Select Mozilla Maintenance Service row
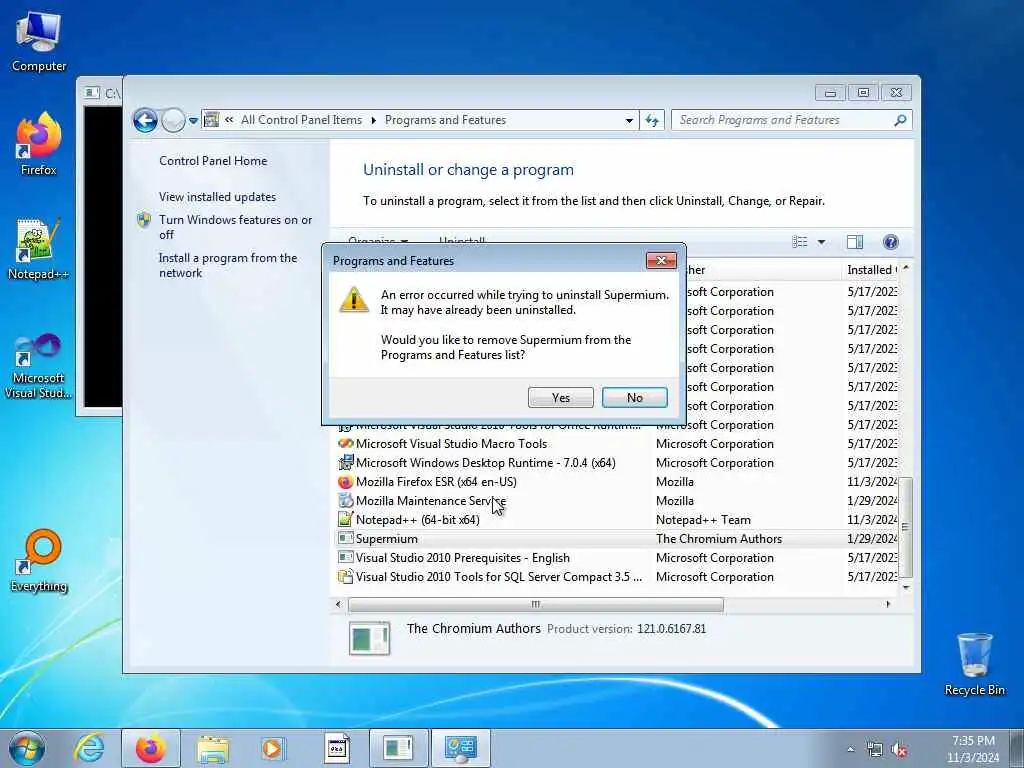1024x768 pixels. coord(617,501)
